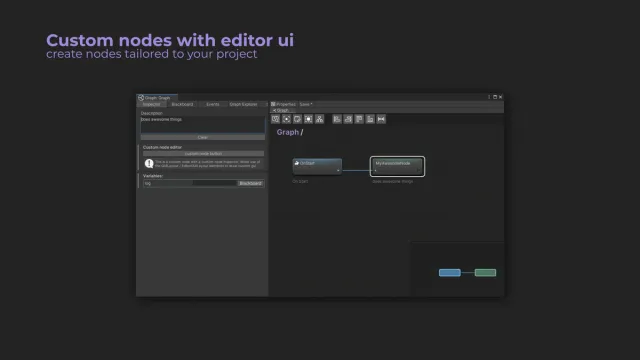The image size is (640, 360).
Task: Click 'does awesome things' label under node
Action: coord(393,181)
